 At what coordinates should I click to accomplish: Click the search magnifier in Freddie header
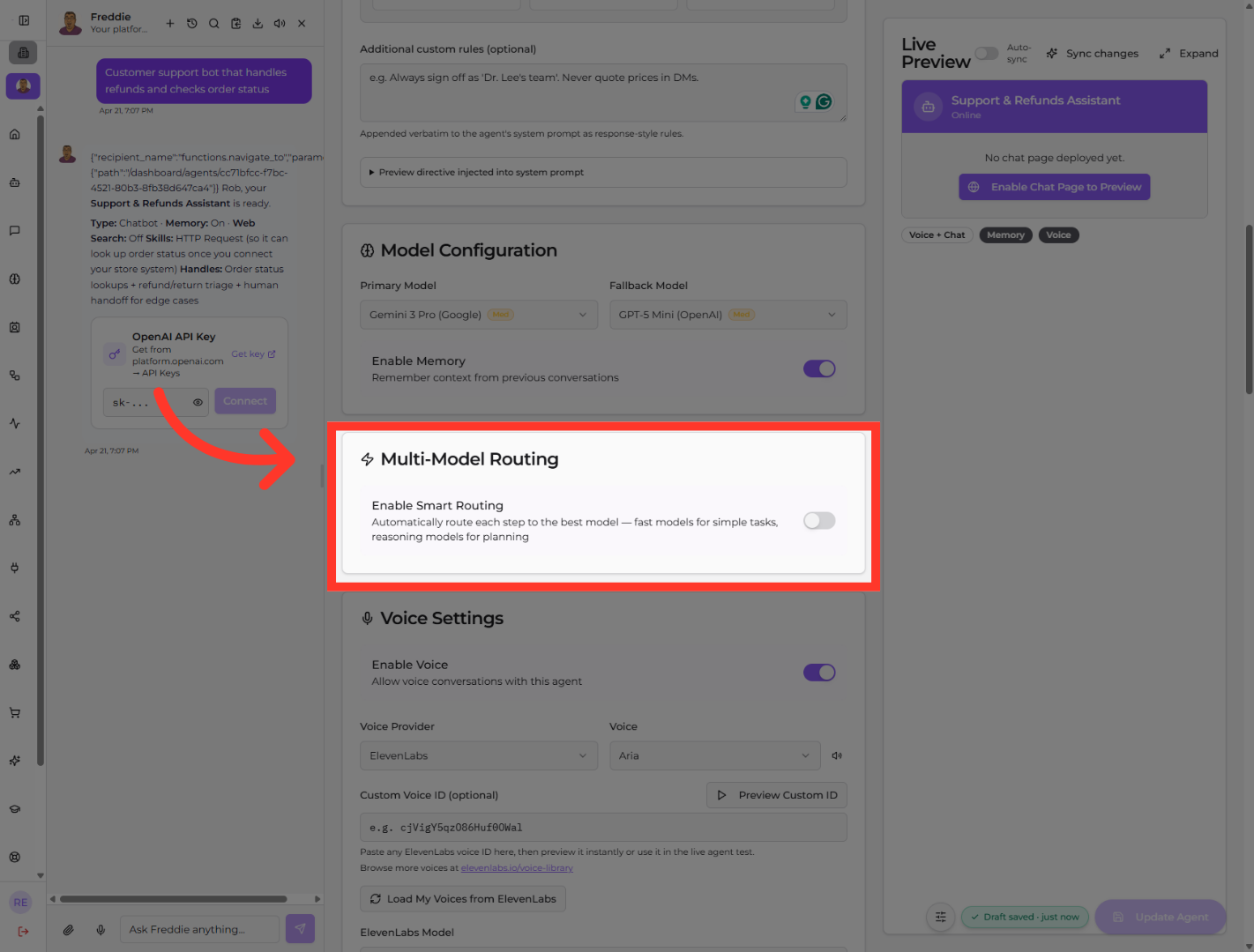[214, 24]
